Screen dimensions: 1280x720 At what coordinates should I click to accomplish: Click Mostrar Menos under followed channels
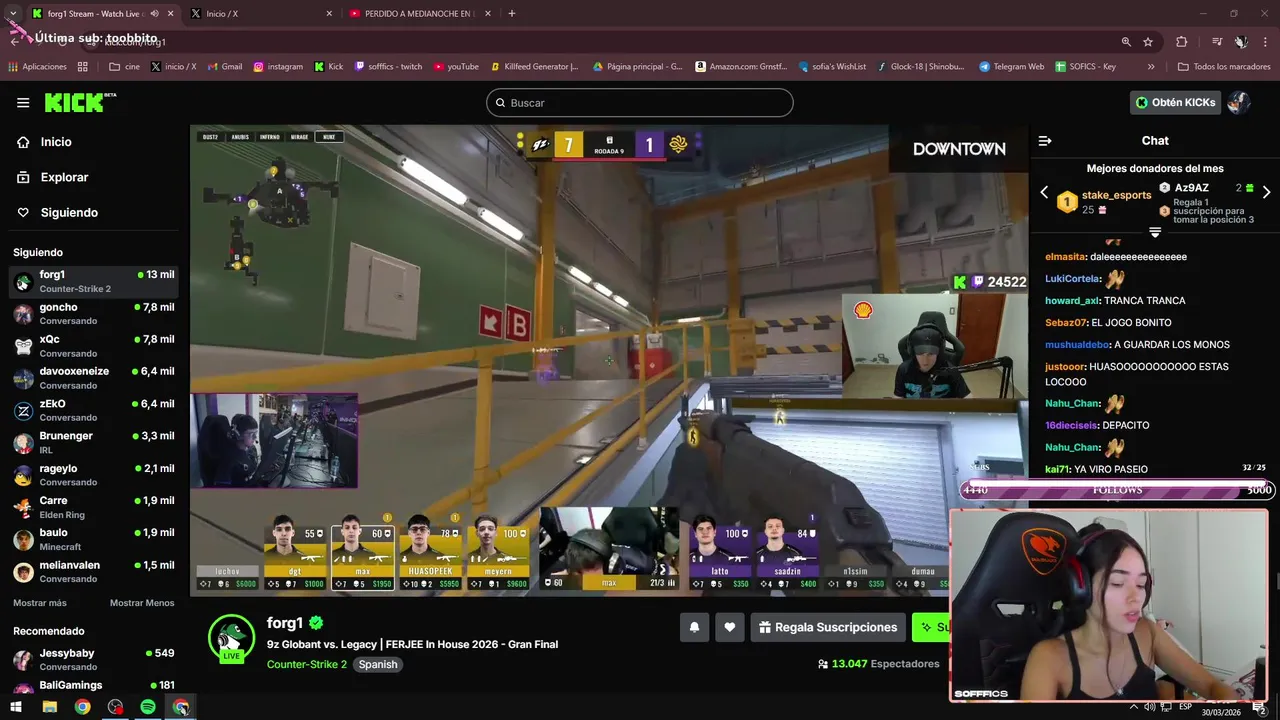coord(142,603)
